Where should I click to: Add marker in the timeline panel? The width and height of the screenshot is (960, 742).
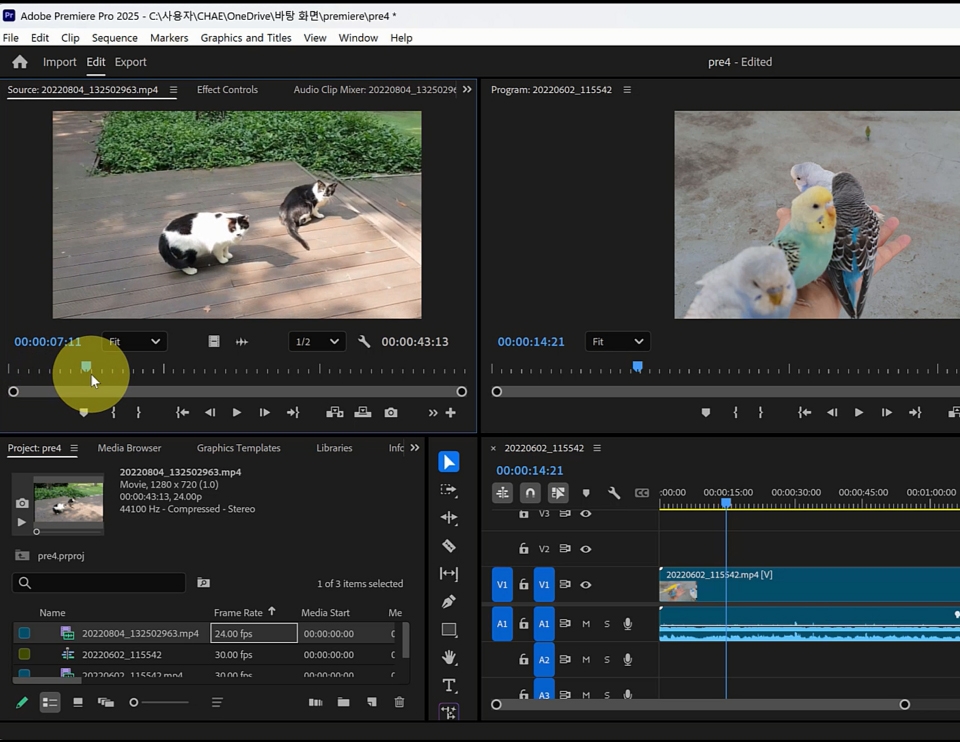coord(586,493)
